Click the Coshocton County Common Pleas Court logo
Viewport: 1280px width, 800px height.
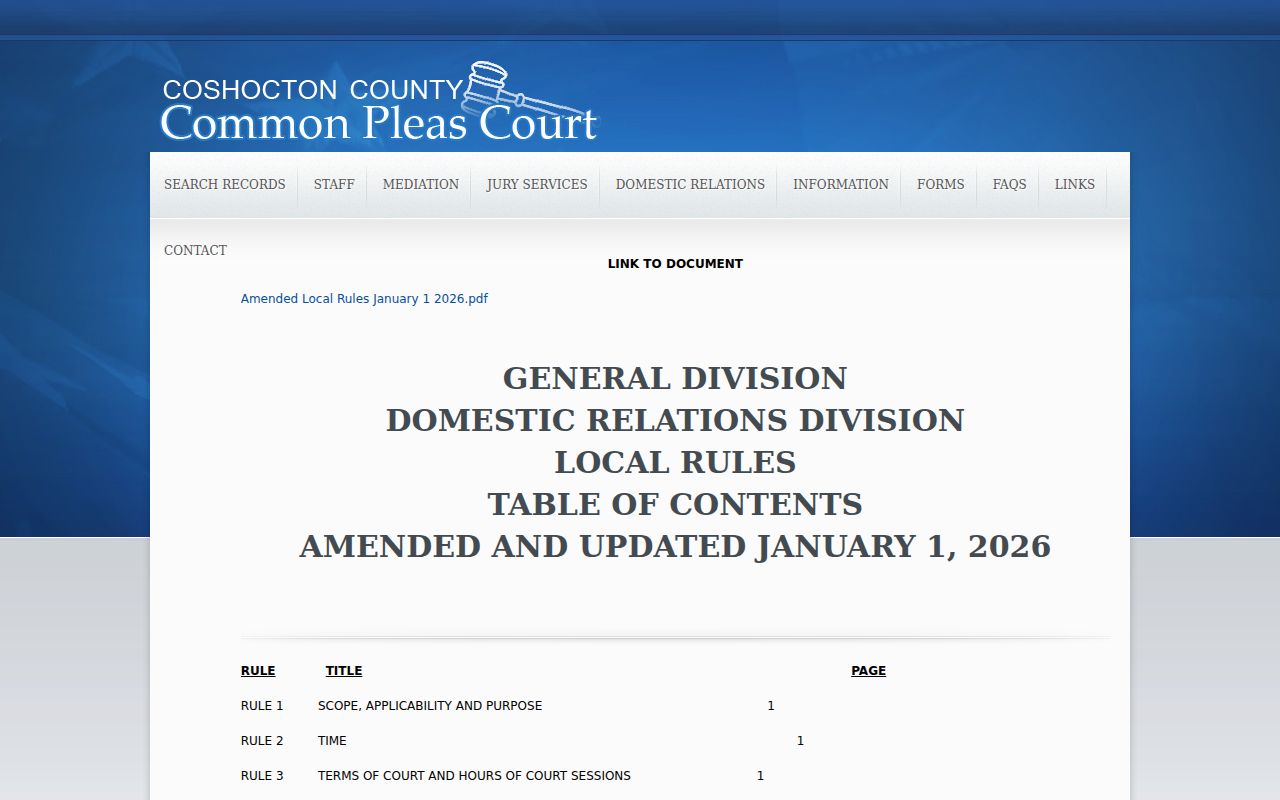click(x=379, y=102)
